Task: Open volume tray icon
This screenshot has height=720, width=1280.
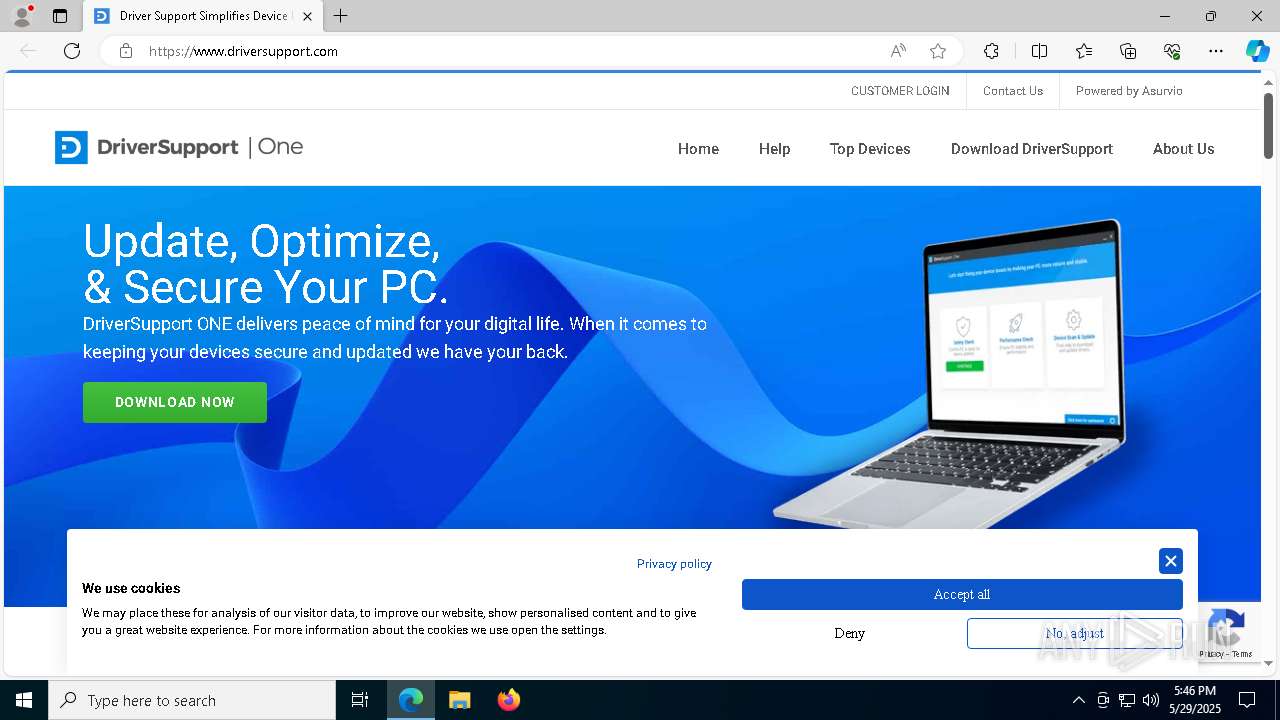Action: [x=1151, y=700]
